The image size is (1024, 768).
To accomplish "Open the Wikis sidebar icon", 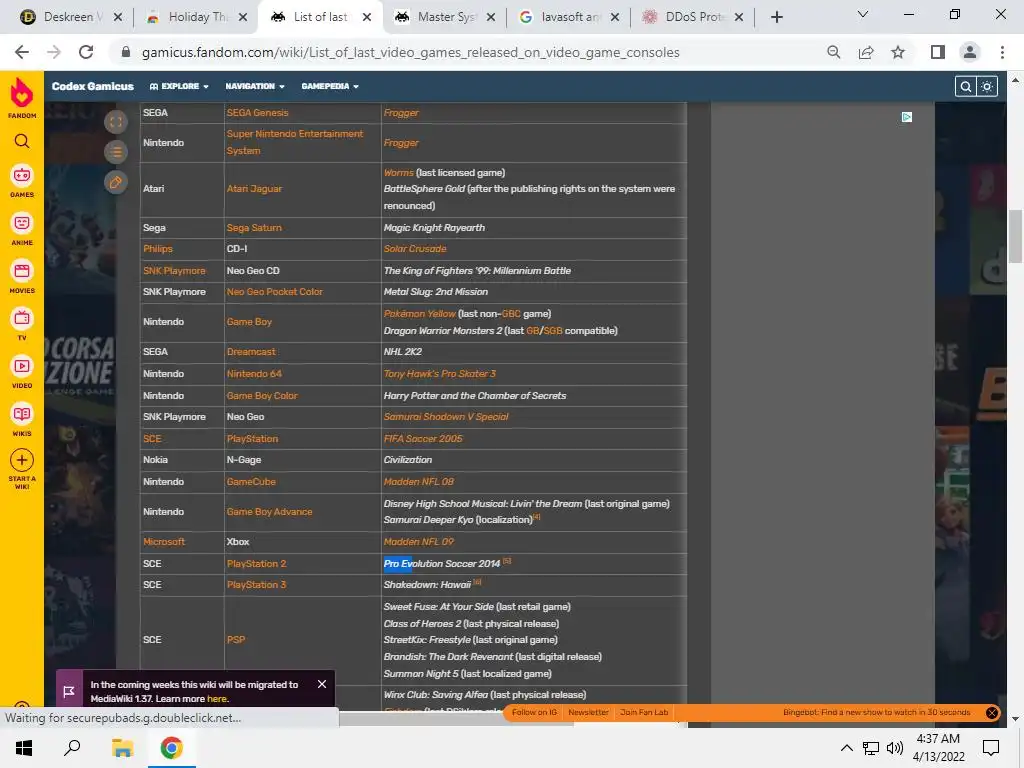I will pyautogui.click(x=22, y=414).
